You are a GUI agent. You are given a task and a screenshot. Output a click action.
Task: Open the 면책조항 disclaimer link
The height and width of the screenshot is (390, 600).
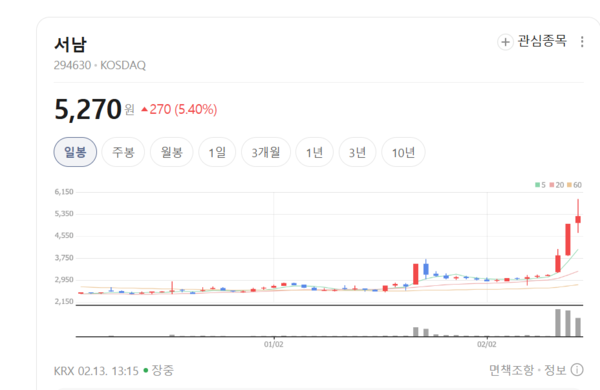(511, 370)
